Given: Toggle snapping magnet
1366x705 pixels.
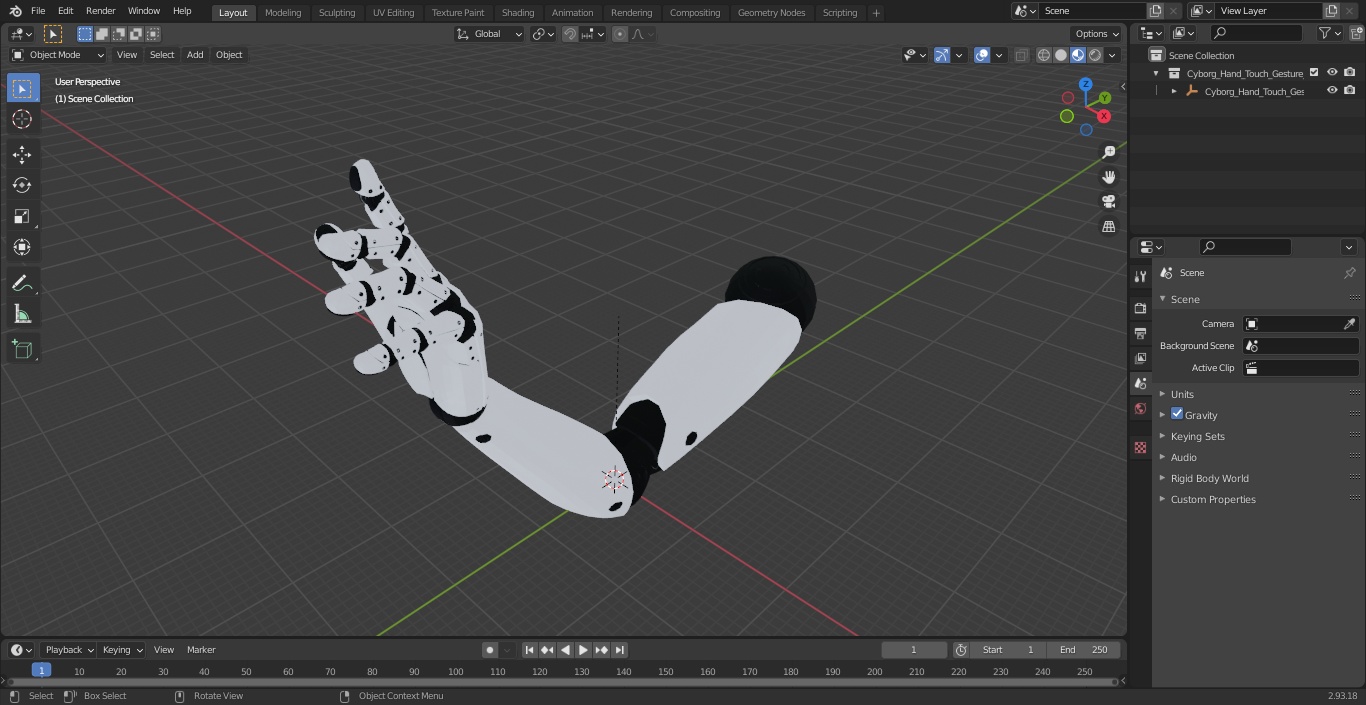Looking at the screenshot, I should point(570,34).
